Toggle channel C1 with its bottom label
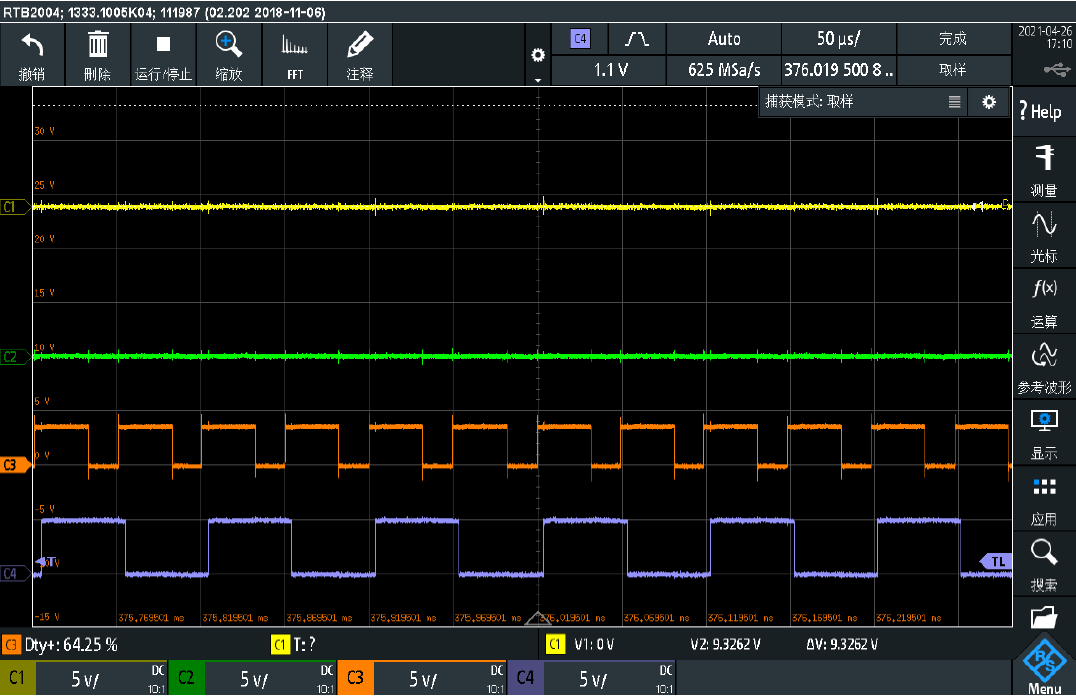The image size is (1076, 697). coord(17,678)
